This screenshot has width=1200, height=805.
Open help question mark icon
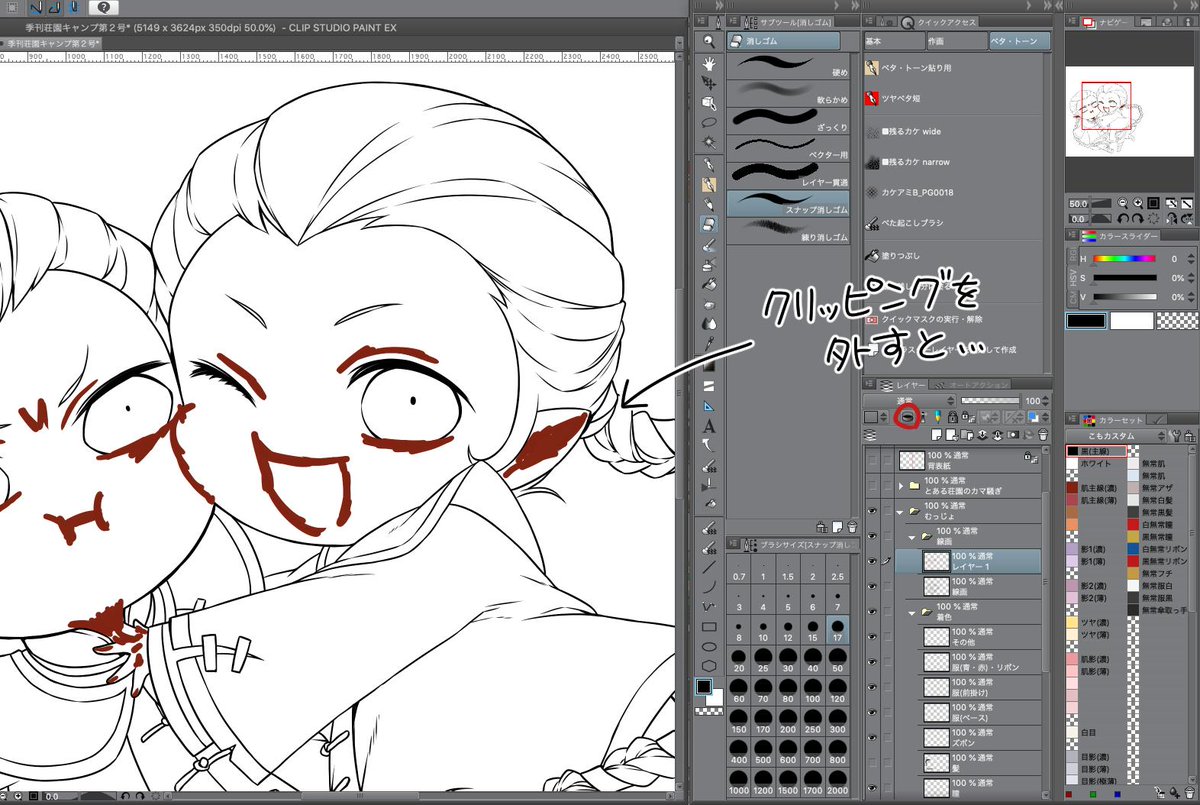(x=103, y=7)
